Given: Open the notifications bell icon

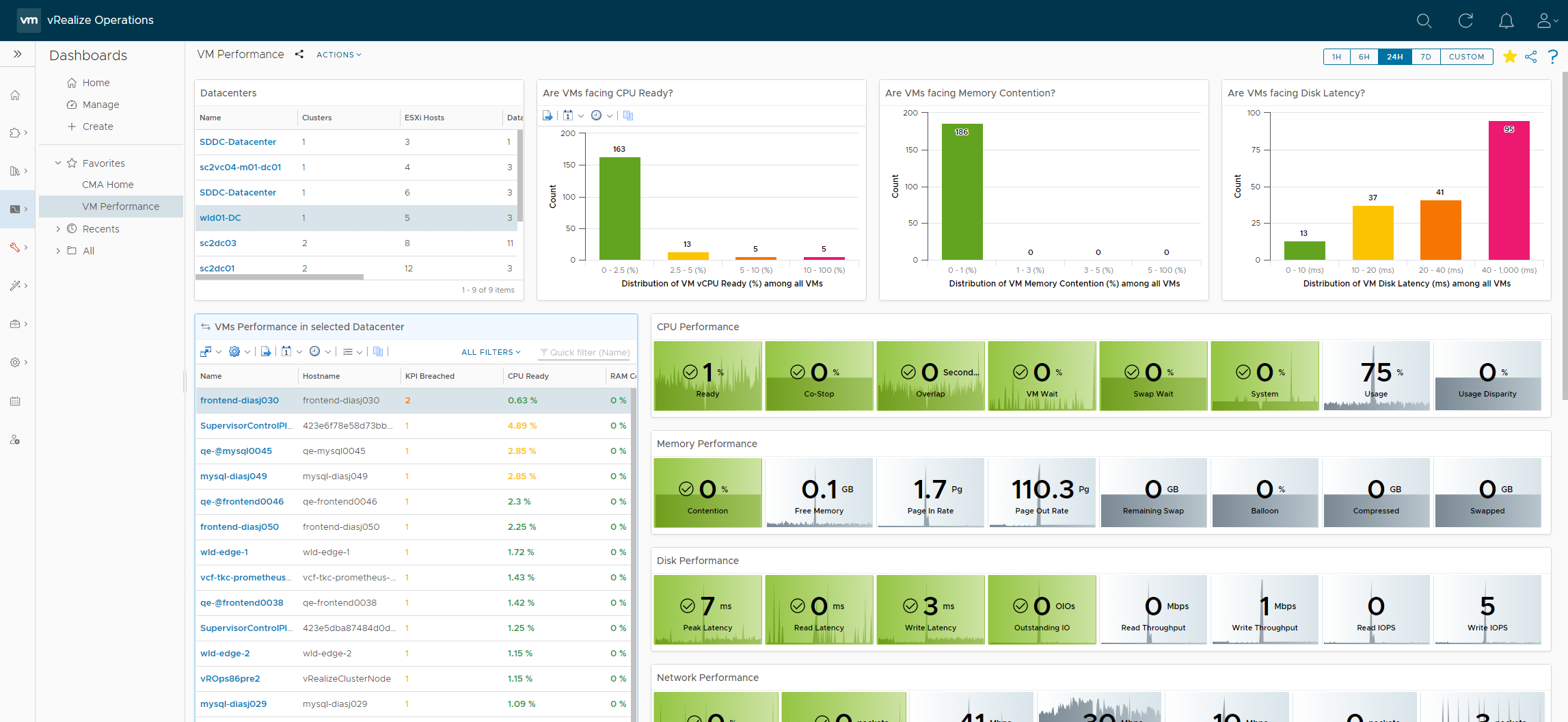Looking at the screenshot, I should (1506, 21).
